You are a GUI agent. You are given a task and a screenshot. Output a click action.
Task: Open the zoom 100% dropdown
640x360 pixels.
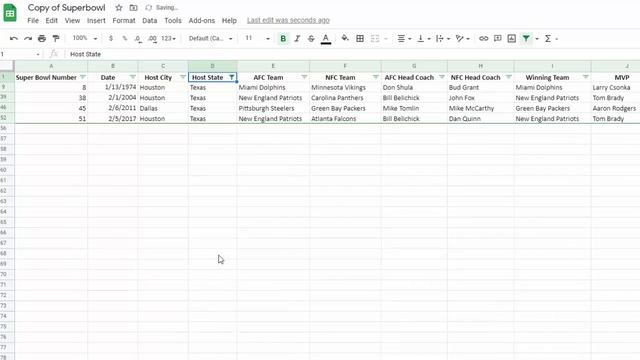(84, 38)
